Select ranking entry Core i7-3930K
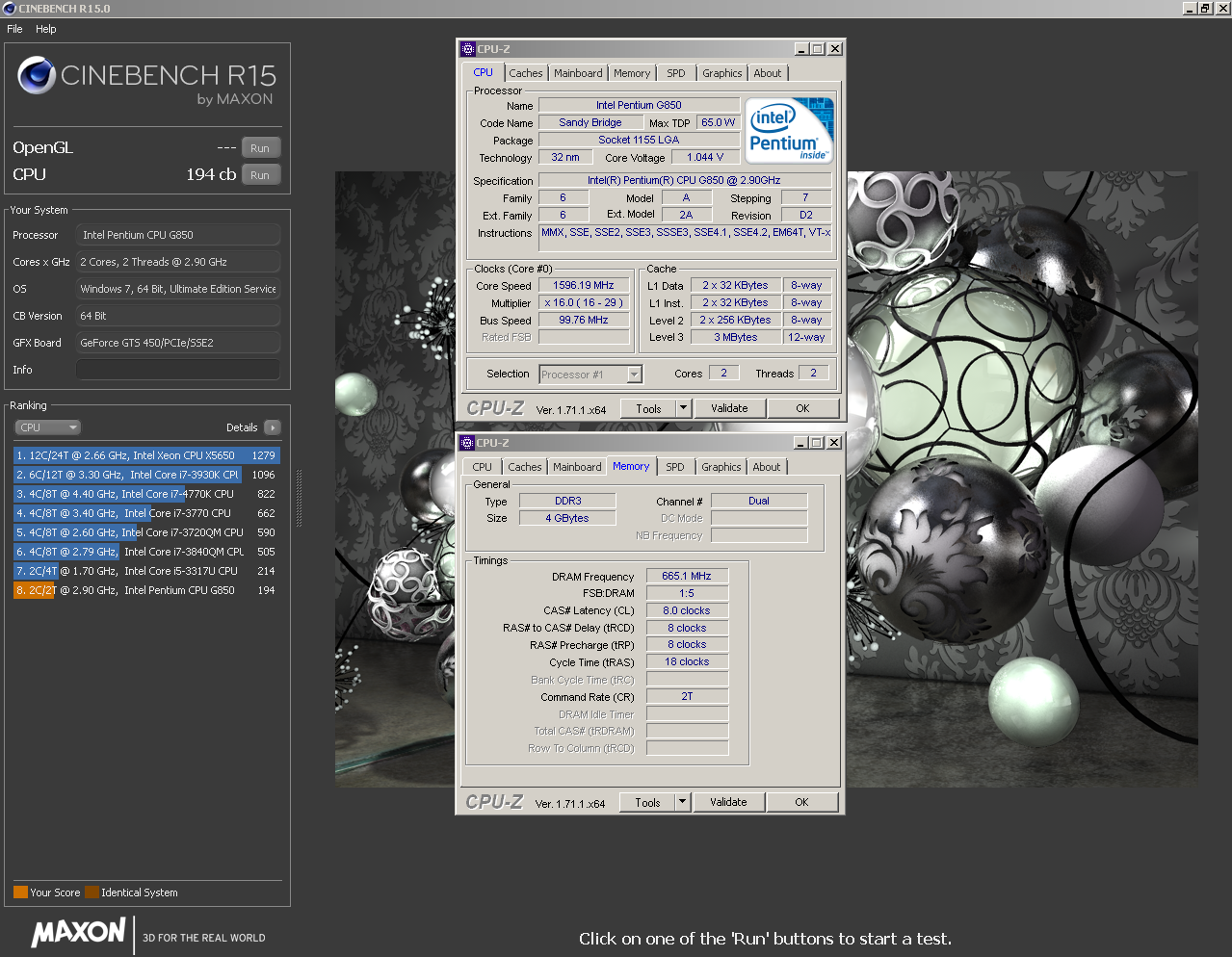 [x=146, y=475]
